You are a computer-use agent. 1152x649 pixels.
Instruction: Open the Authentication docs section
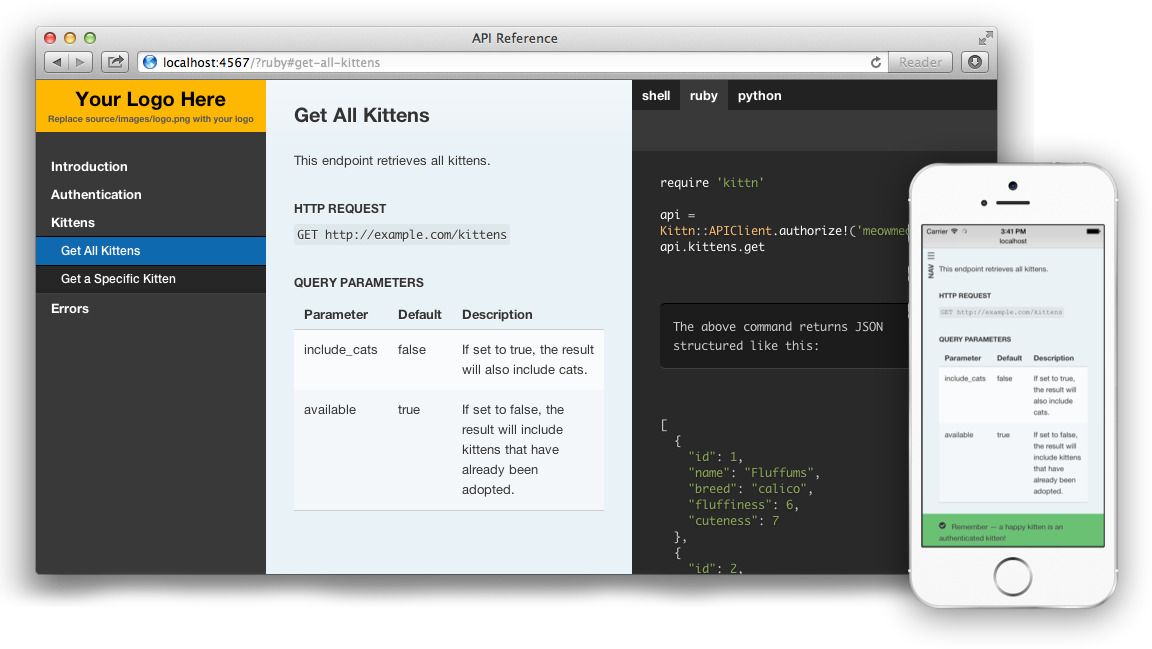(96, 194)
